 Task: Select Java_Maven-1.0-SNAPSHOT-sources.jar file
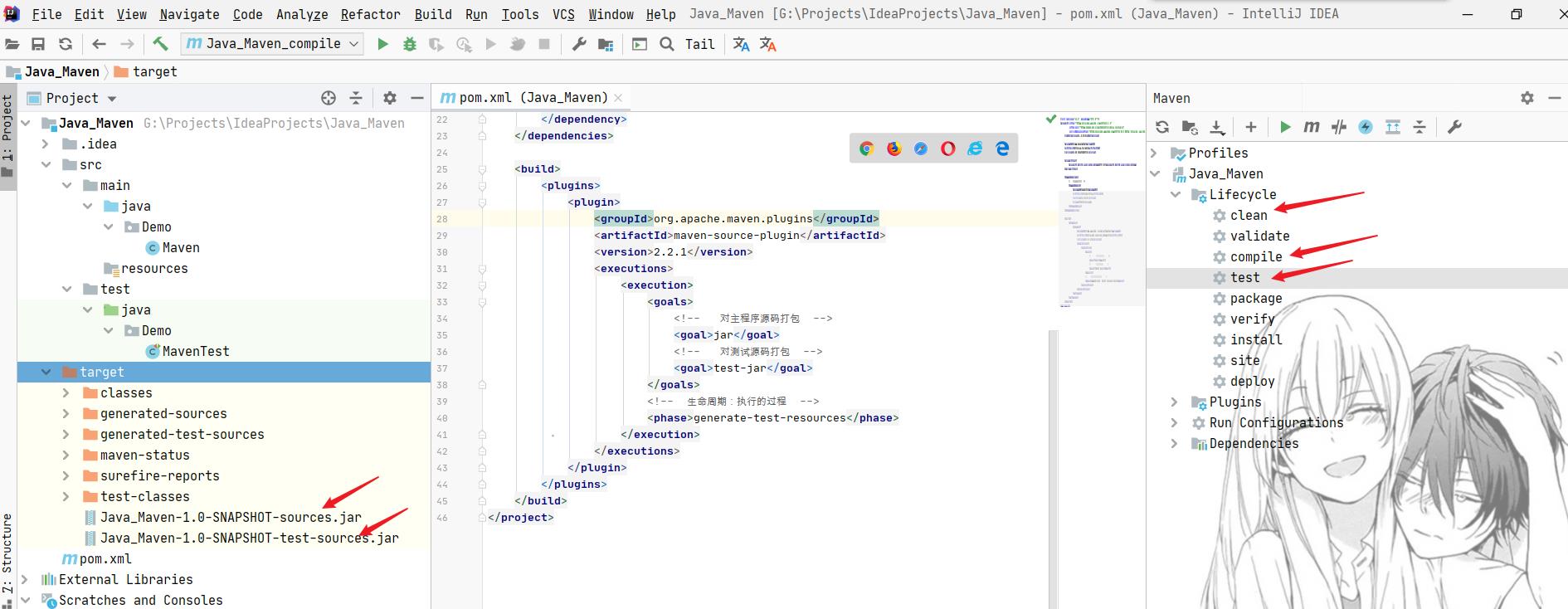point(231,518)
